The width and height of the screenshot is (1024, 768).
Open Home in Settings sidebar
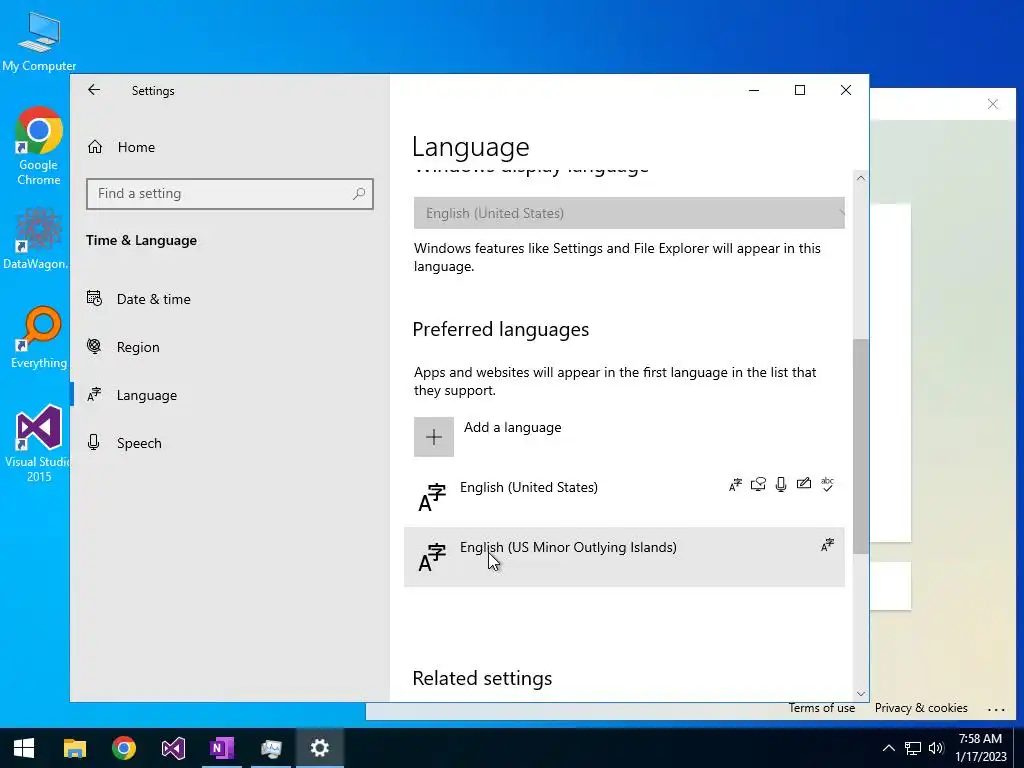(x=136, y=147)
